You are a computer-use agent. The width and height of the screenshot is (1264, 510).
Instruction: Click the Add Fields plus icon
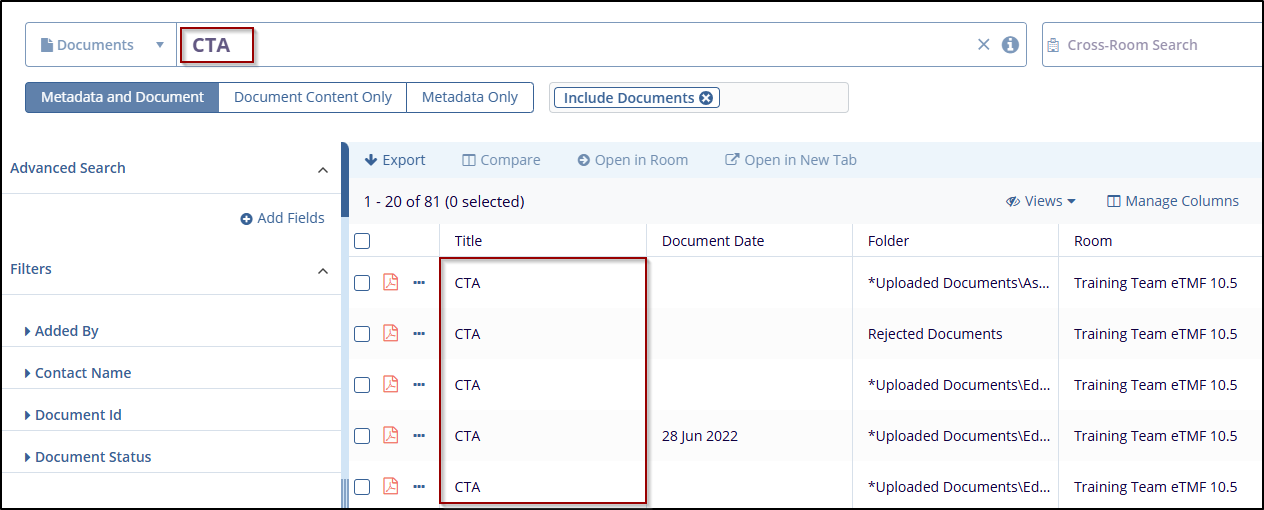coord(246,219)
